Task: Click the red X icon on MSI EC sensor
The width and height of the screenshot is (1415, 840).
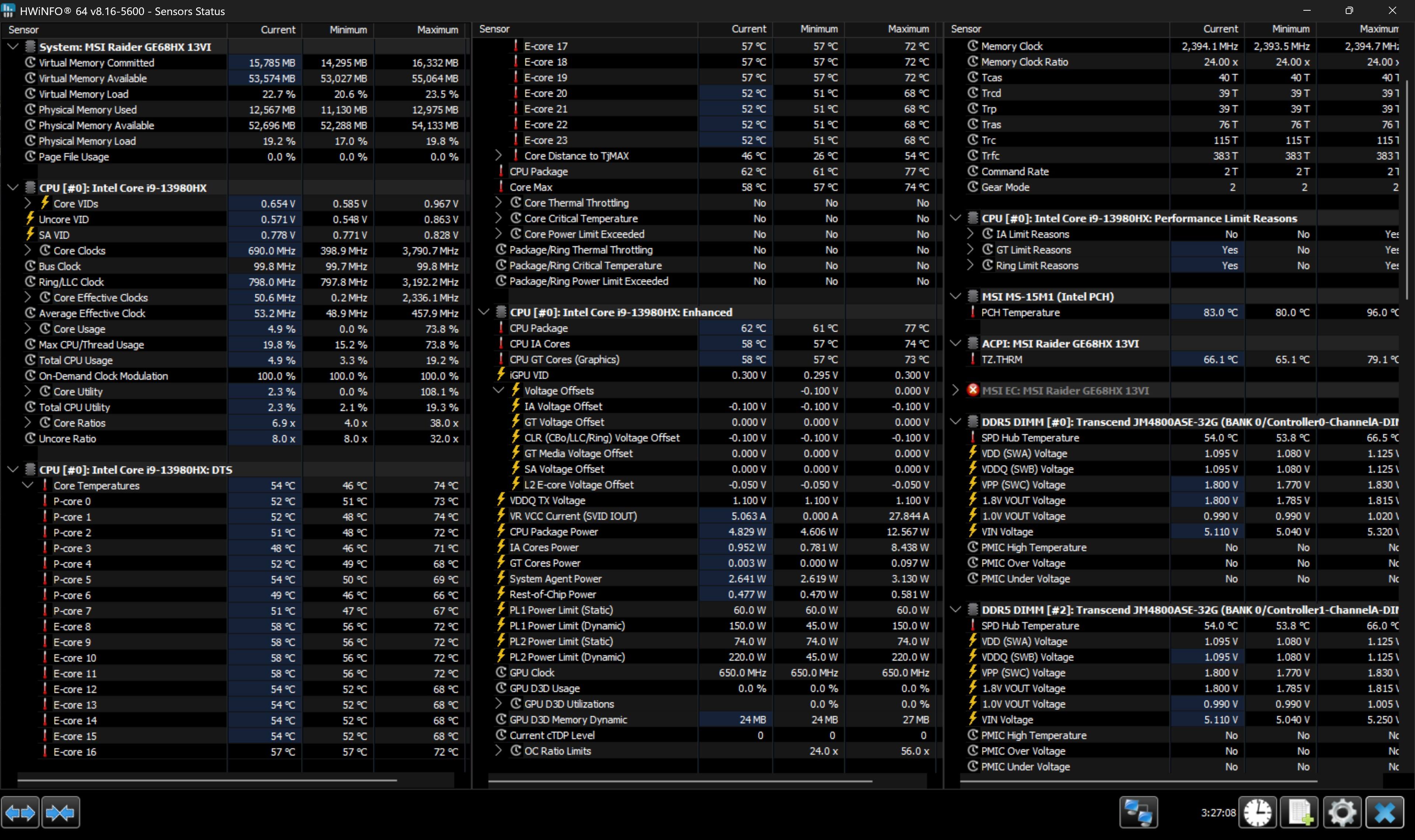Action: click(x=973, y=391)
